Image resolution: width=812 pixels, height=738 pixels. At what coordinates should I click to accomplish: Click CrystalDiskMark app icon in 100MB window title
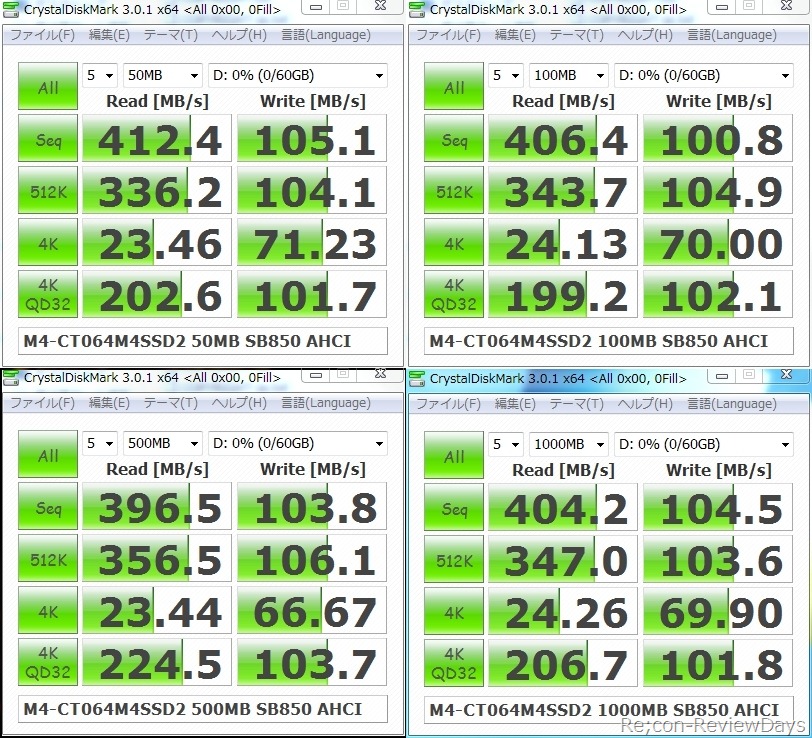pos(417,9)
